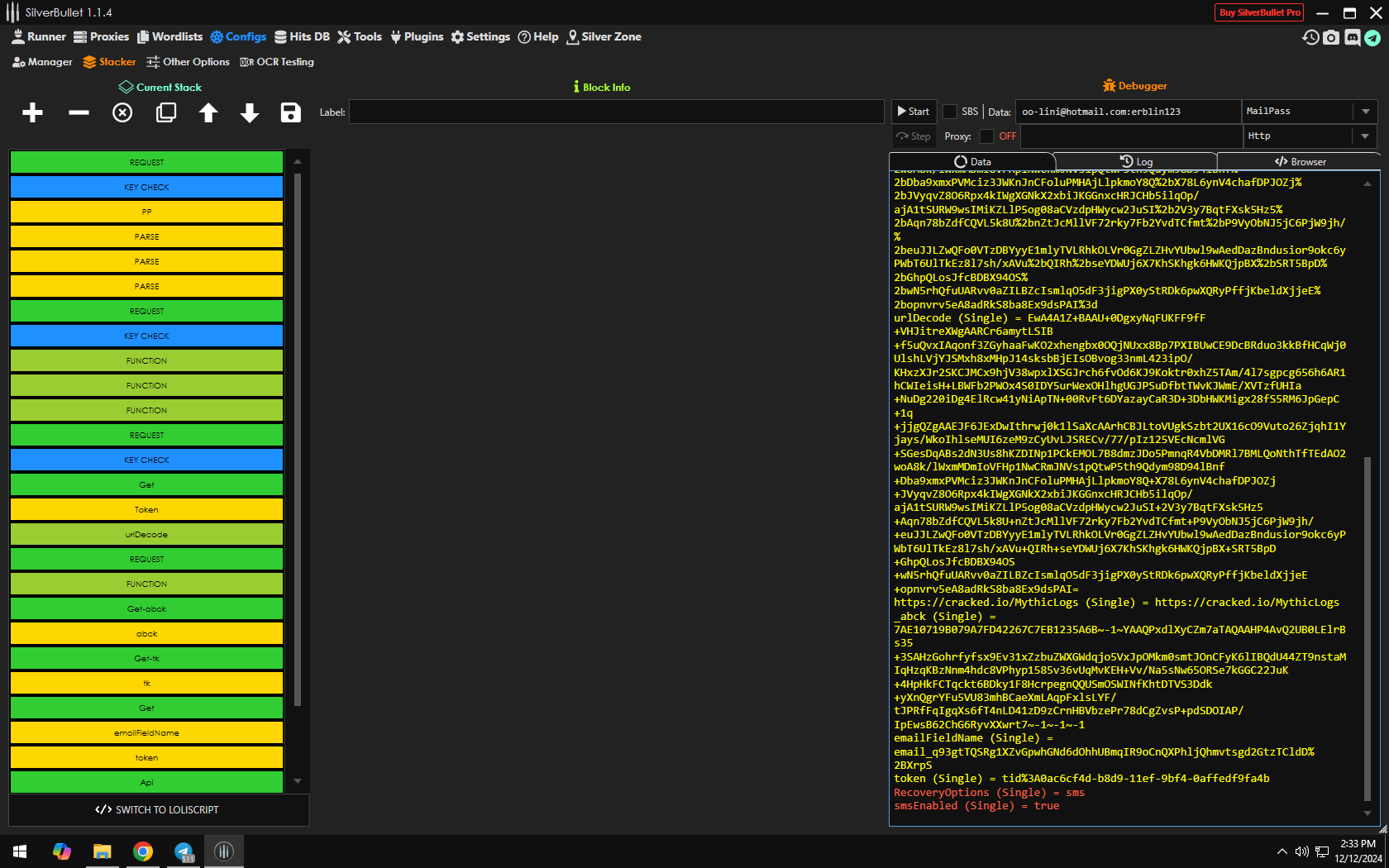Viewport: 1389px width, 868px height.
Task: Select the first REQUEST block
Action: coord(146,162)
